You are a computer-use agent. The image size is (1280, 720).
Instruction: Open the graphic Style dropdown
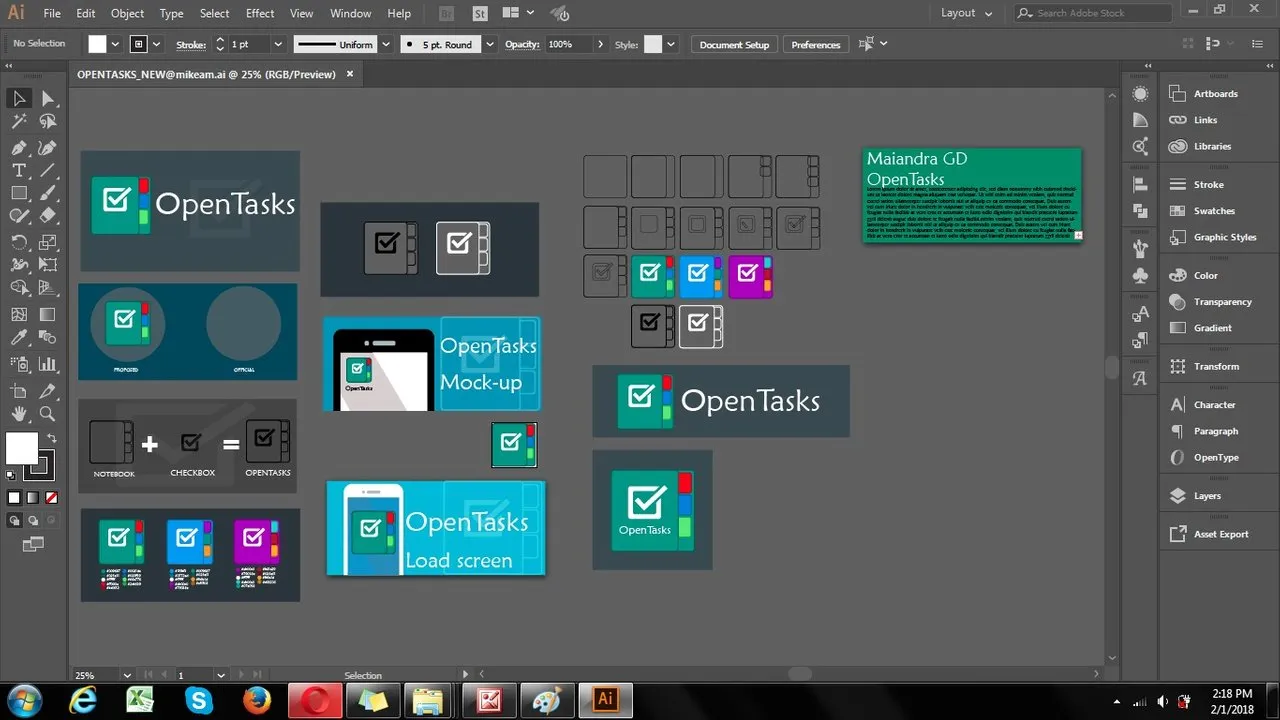pos(671,44)
